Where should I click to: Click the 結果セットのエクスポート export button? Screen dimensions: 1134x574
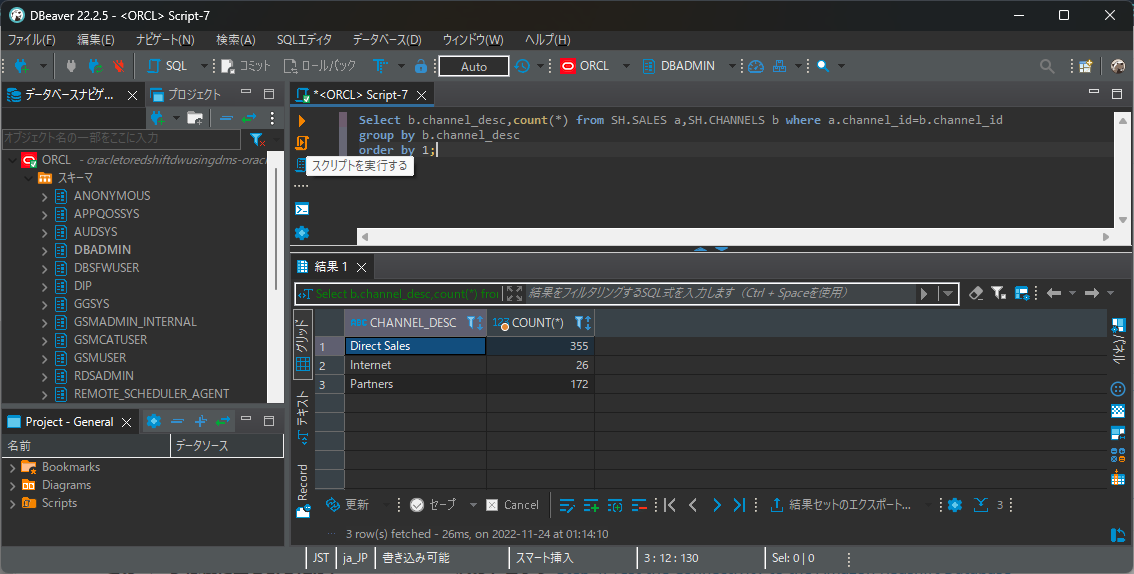pos(841,505)
